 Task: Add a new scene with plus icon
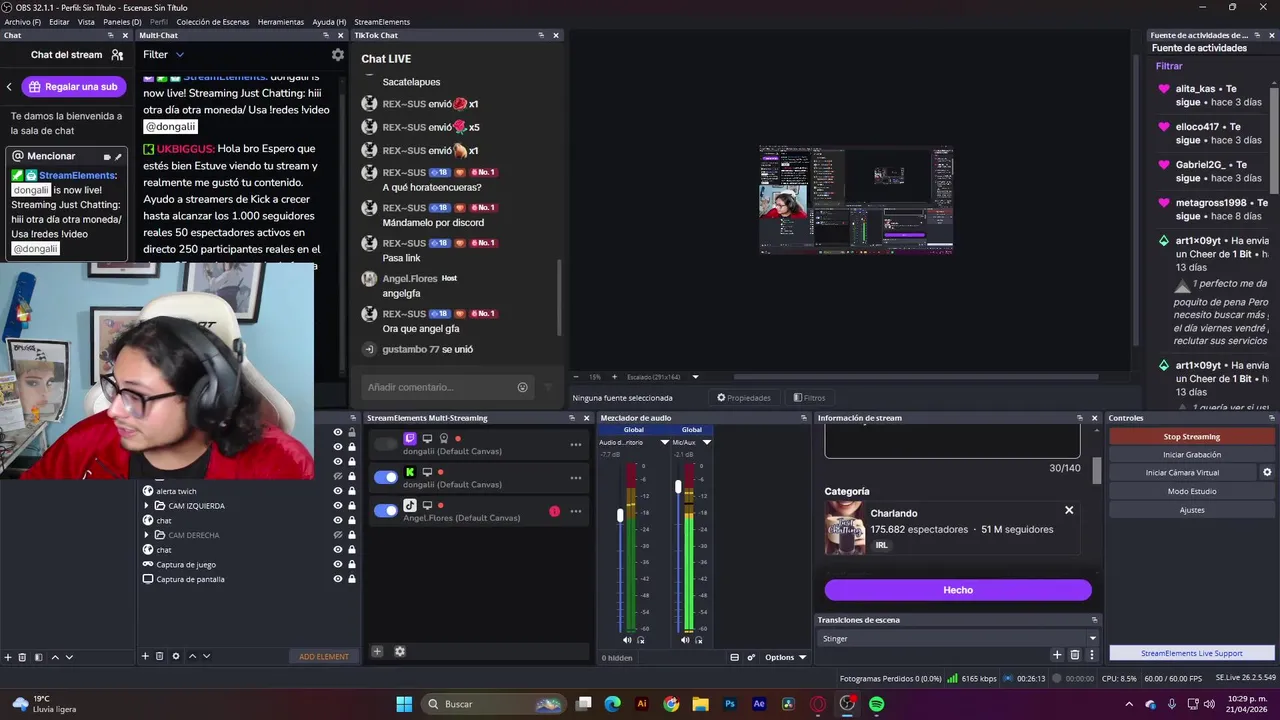(8, 657)
